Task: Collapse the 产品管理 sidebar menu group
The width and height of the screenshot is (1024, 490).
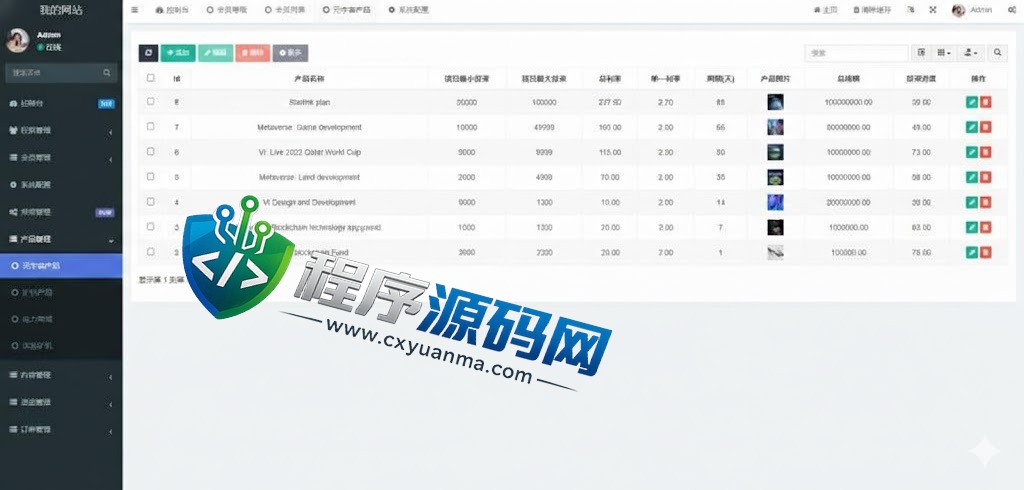Action: coord(61,239)
